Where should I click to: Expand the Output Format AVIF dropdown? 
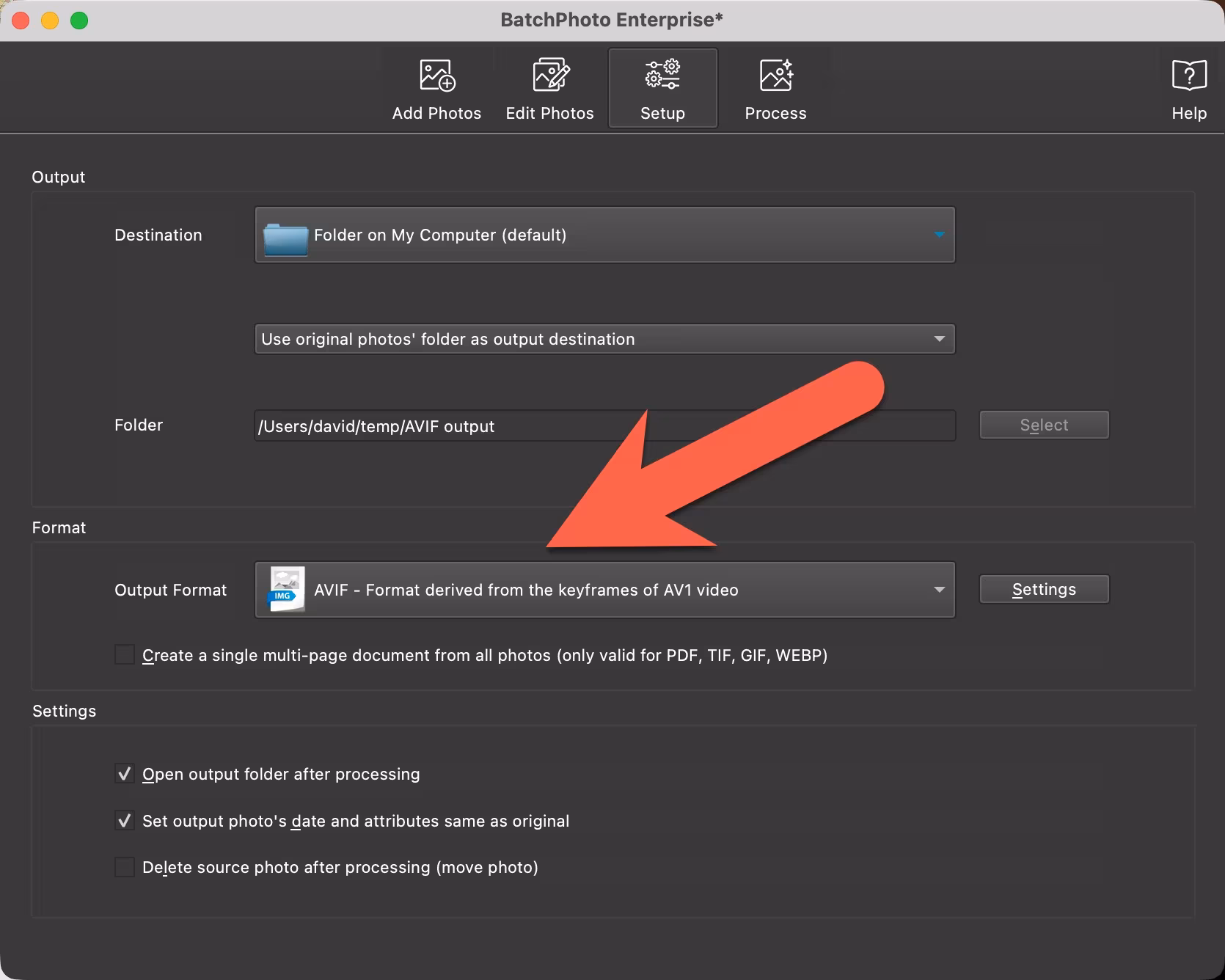[604, 590]
